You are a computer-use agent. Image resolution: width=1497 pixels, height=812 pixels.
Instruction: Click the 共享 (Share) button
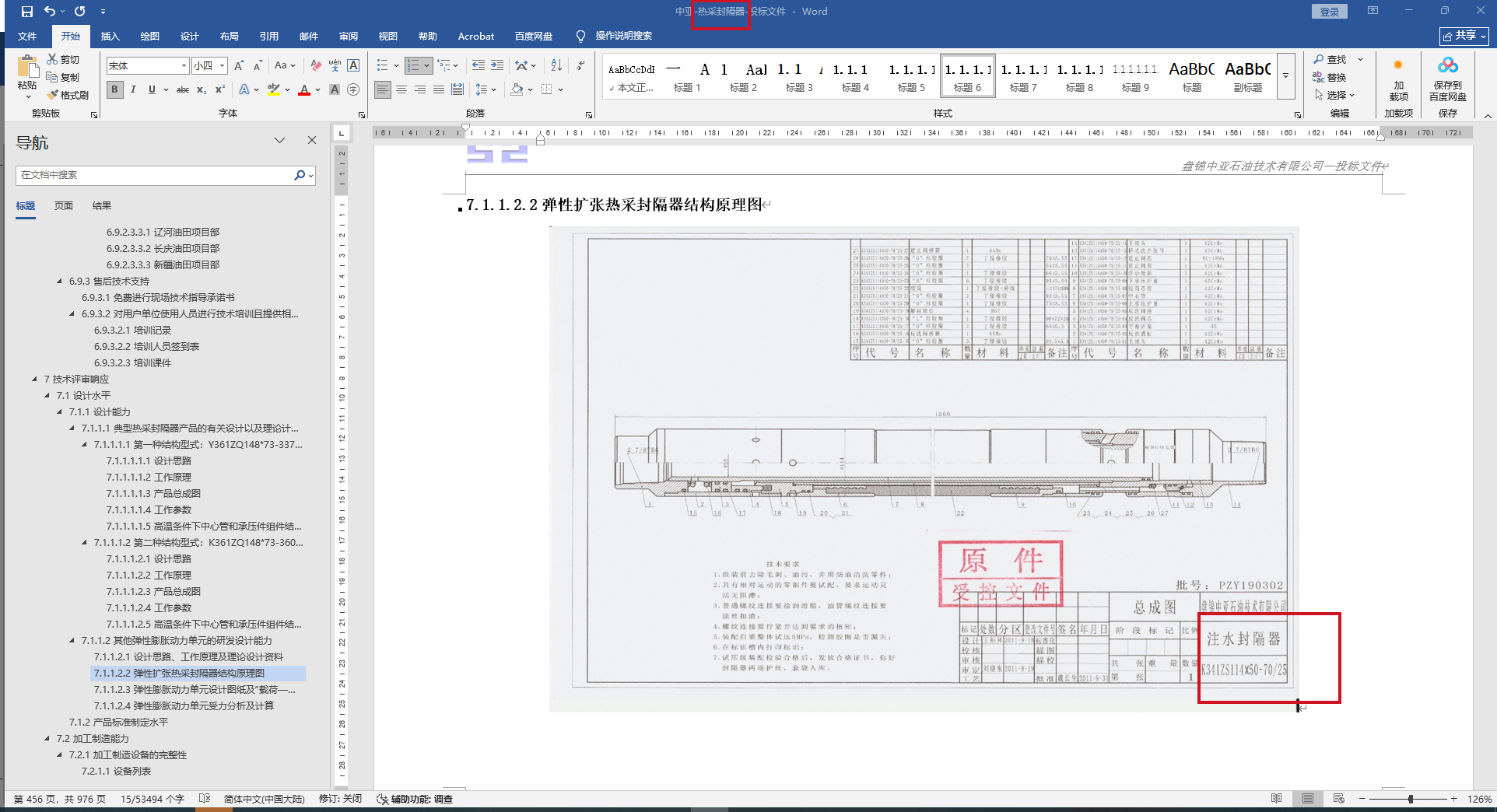coord(1464,37)
